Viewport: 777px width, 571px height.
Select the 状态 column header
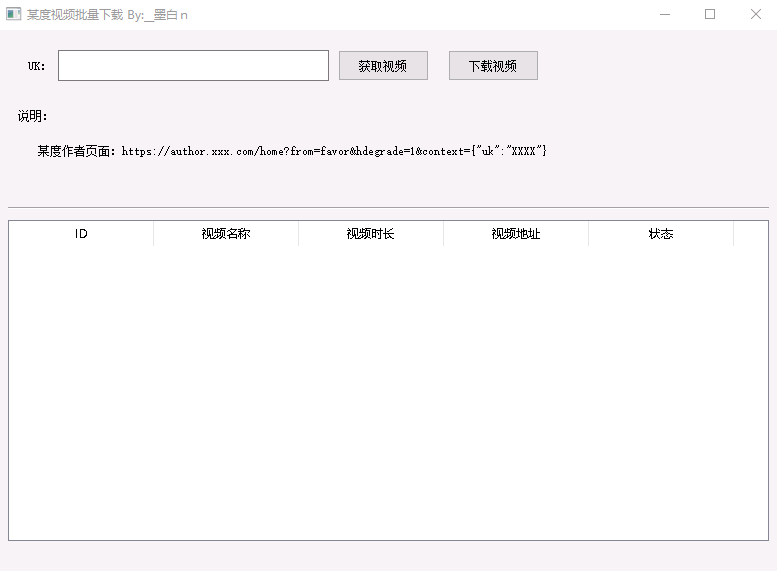[x=661, y=233]
